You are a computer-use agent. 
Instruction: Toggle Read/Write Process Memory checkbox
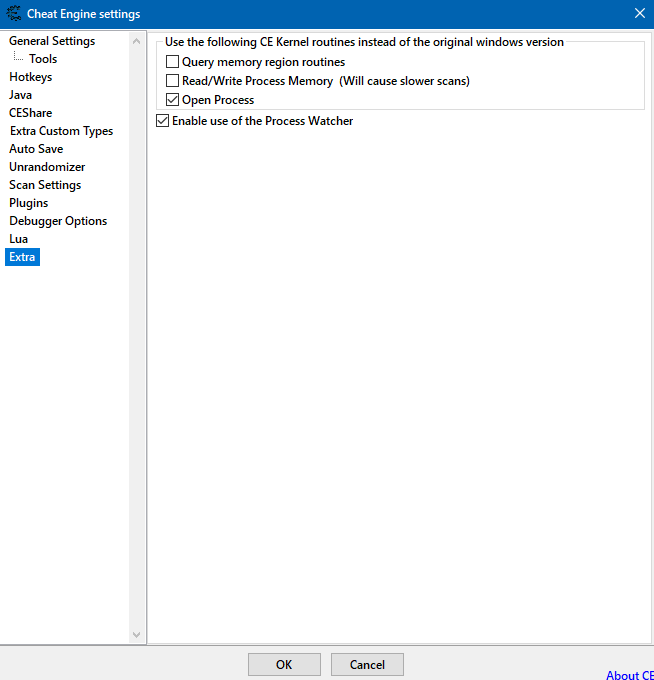[x=173, y=81]
